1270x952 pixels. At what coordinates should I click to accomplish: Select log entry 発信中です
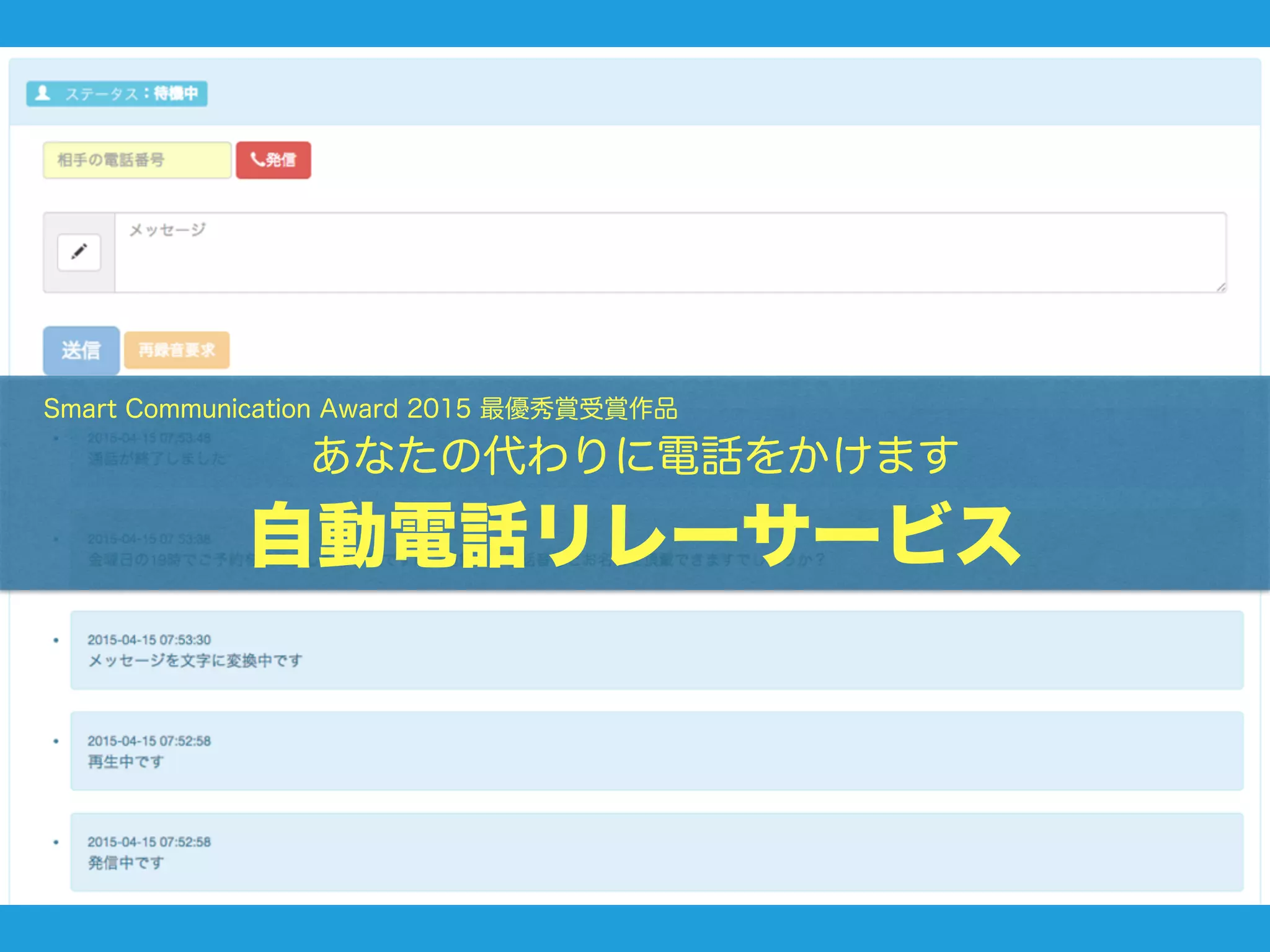(657, 852)
